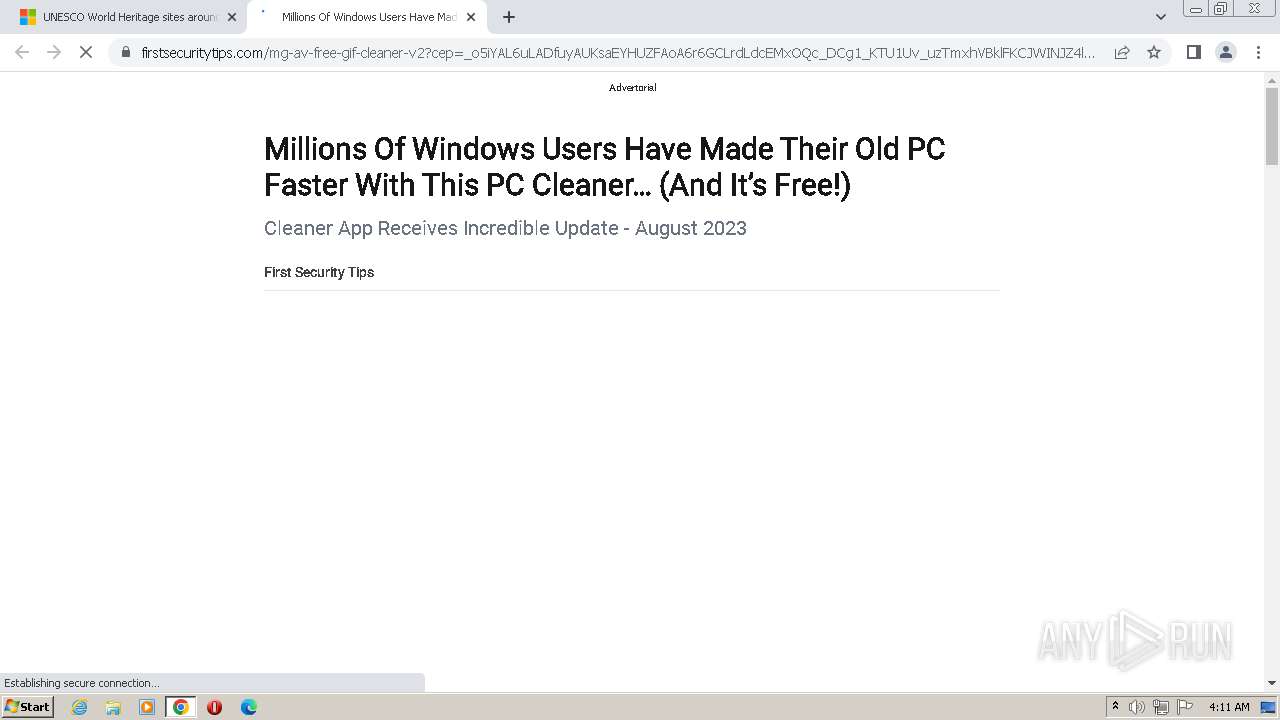Show hidden system tray icons

click(1115, 707)
